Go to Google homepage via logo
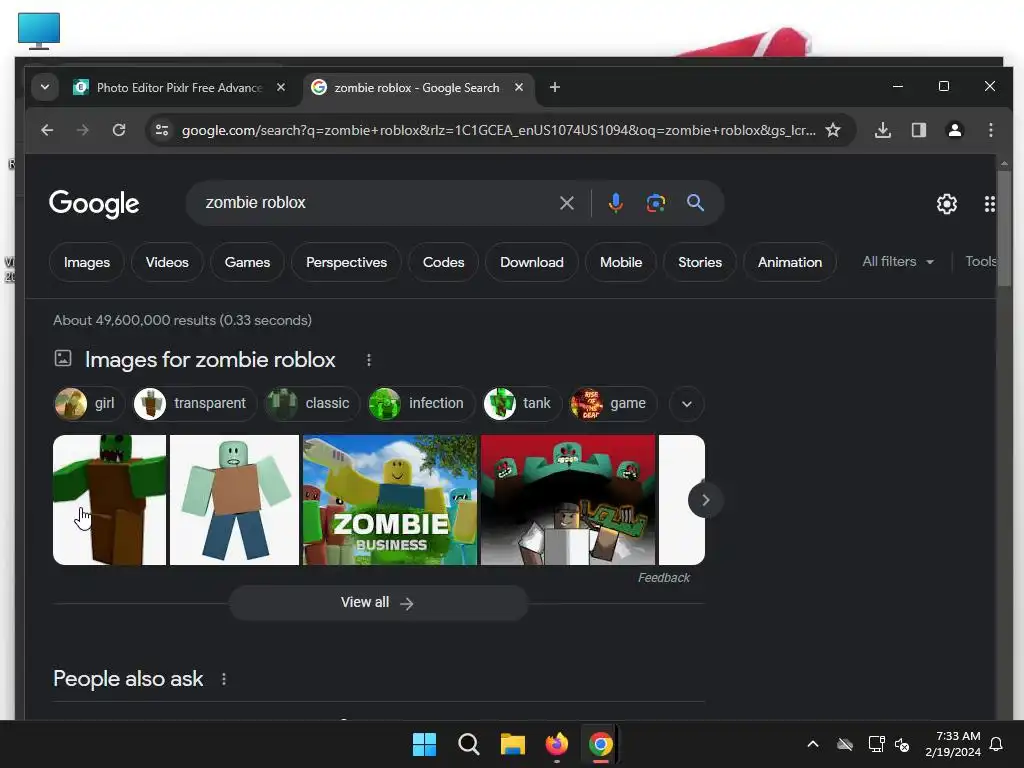Image resolution: width=1024 pixels, height=768 pixels. [94, 204]
